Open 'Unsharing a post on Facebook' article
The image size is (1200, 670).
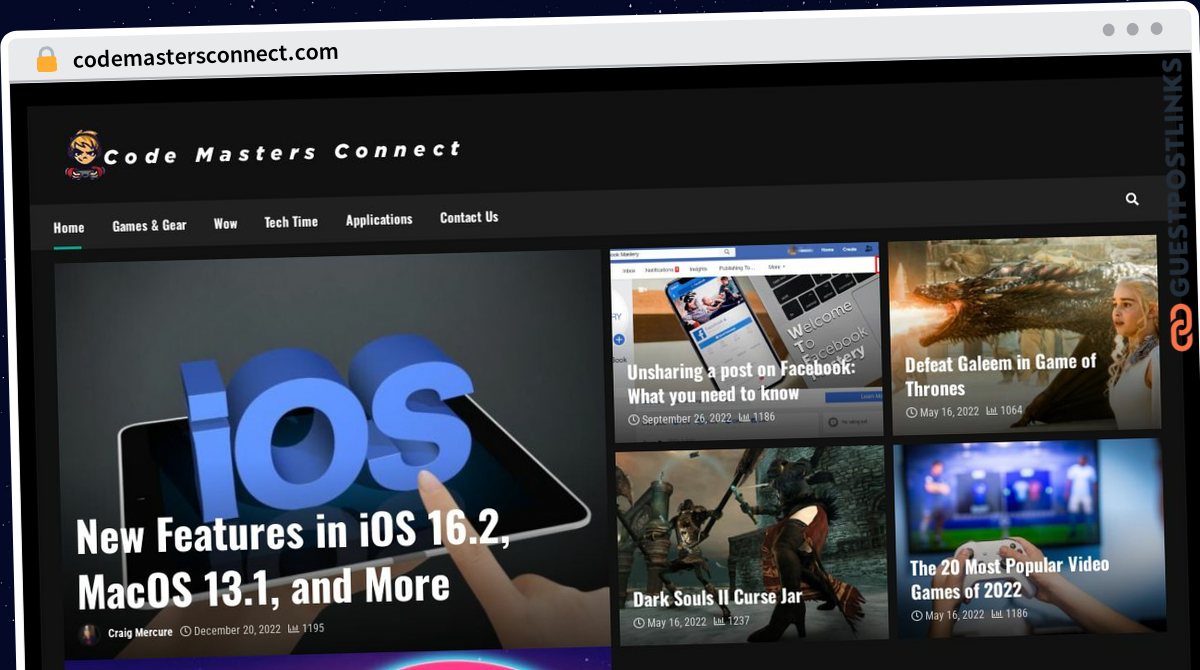[741, 382]
